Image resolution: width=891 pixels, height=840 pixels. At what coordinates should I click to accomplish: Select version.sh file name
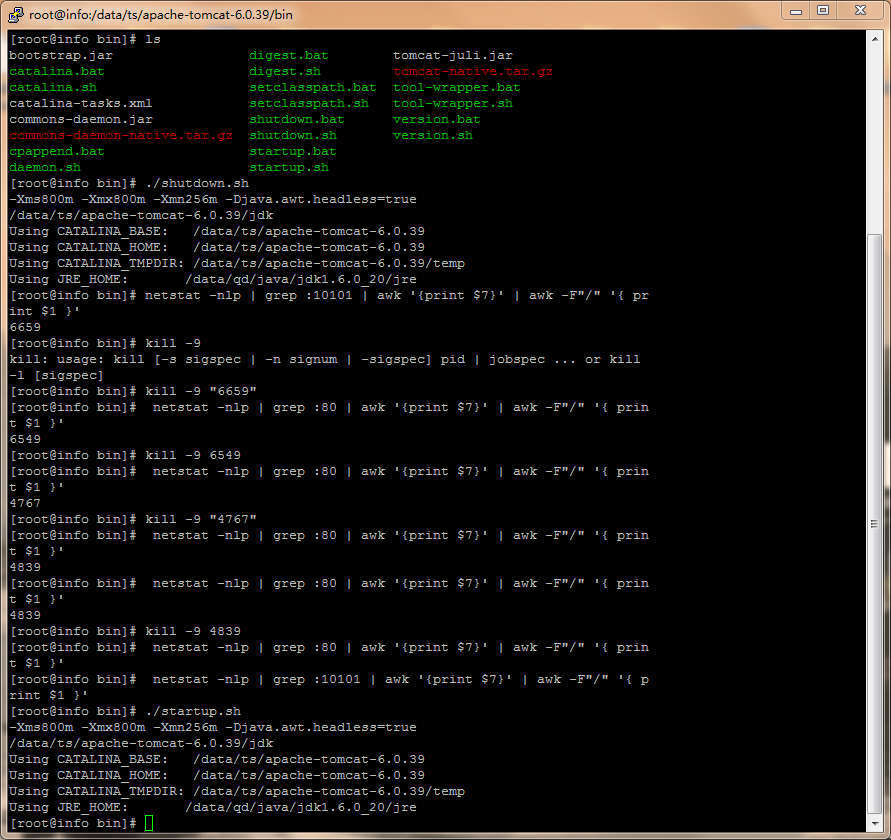click(433, 135)
